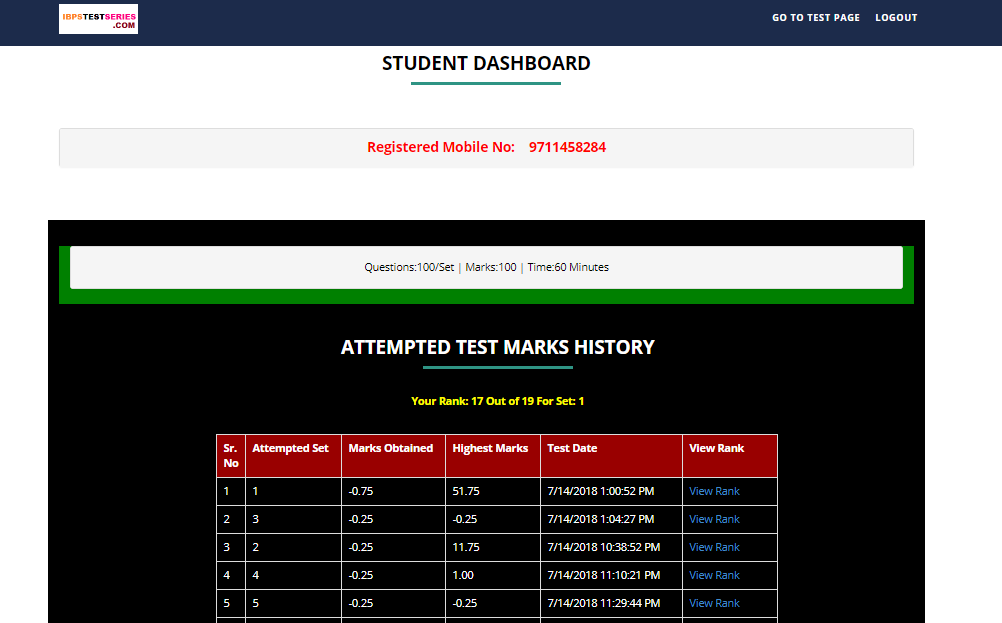
Task: Open View Rank link for Sr. No 2
Action: tap(714, 519)
